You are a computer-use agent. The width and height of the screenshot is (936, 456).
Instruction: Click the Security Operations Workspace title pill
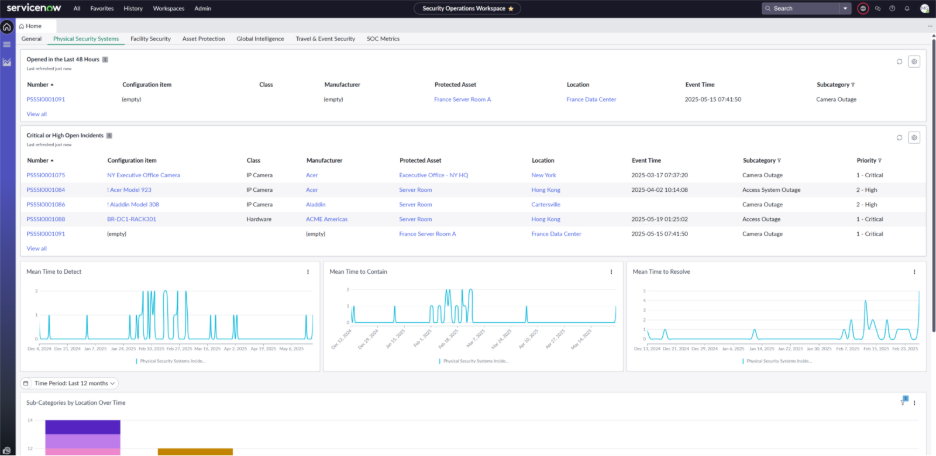coord(467,8)
